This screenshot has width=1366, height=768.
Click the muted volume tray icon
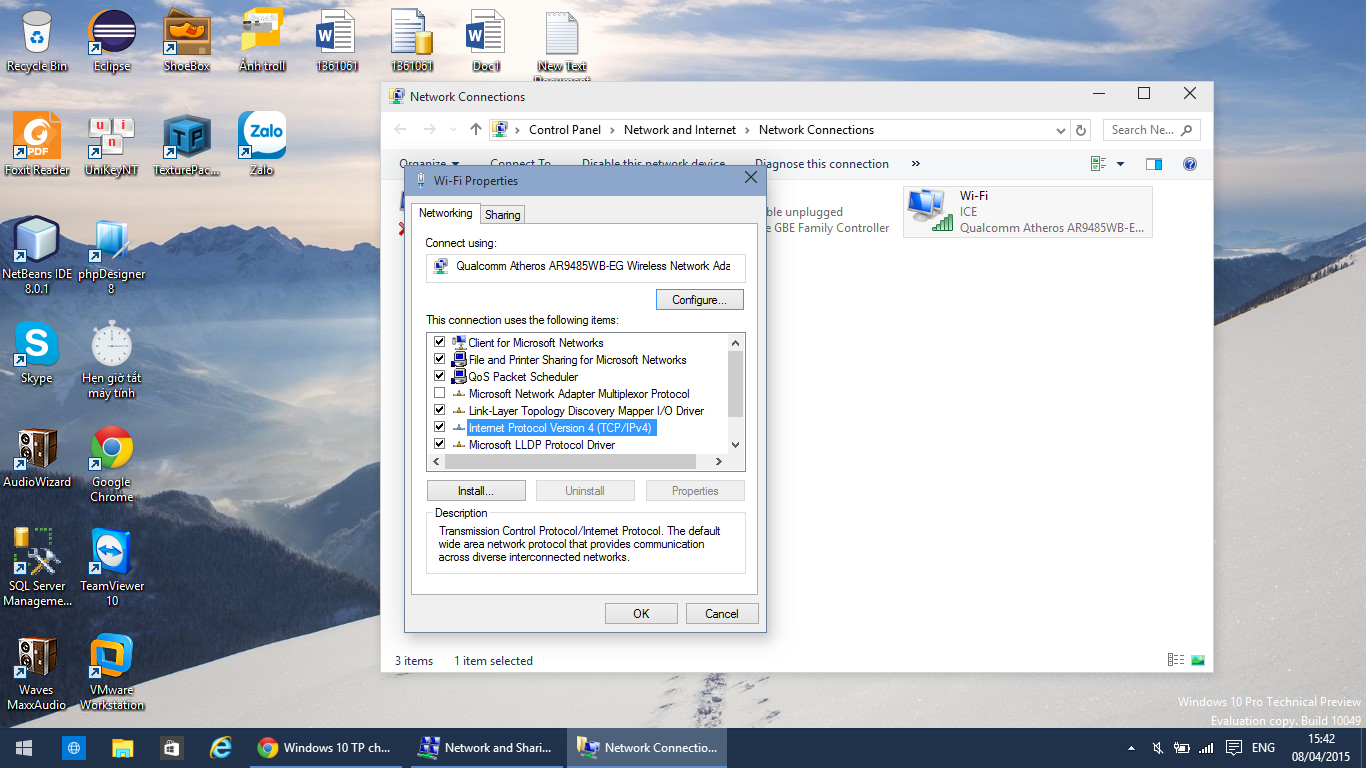click(1157, 748)
